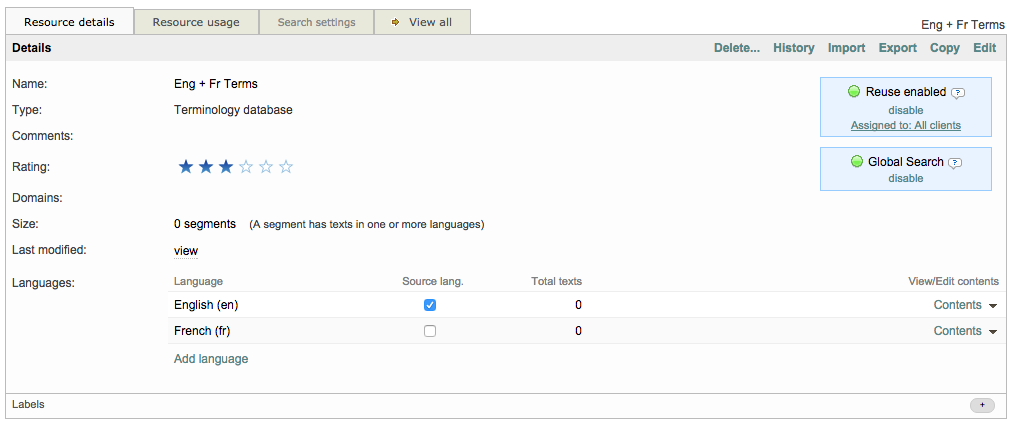View the last modified details
Viewport: 1013px width, 425px height.
pyautogui.click(x=186, y=251)
